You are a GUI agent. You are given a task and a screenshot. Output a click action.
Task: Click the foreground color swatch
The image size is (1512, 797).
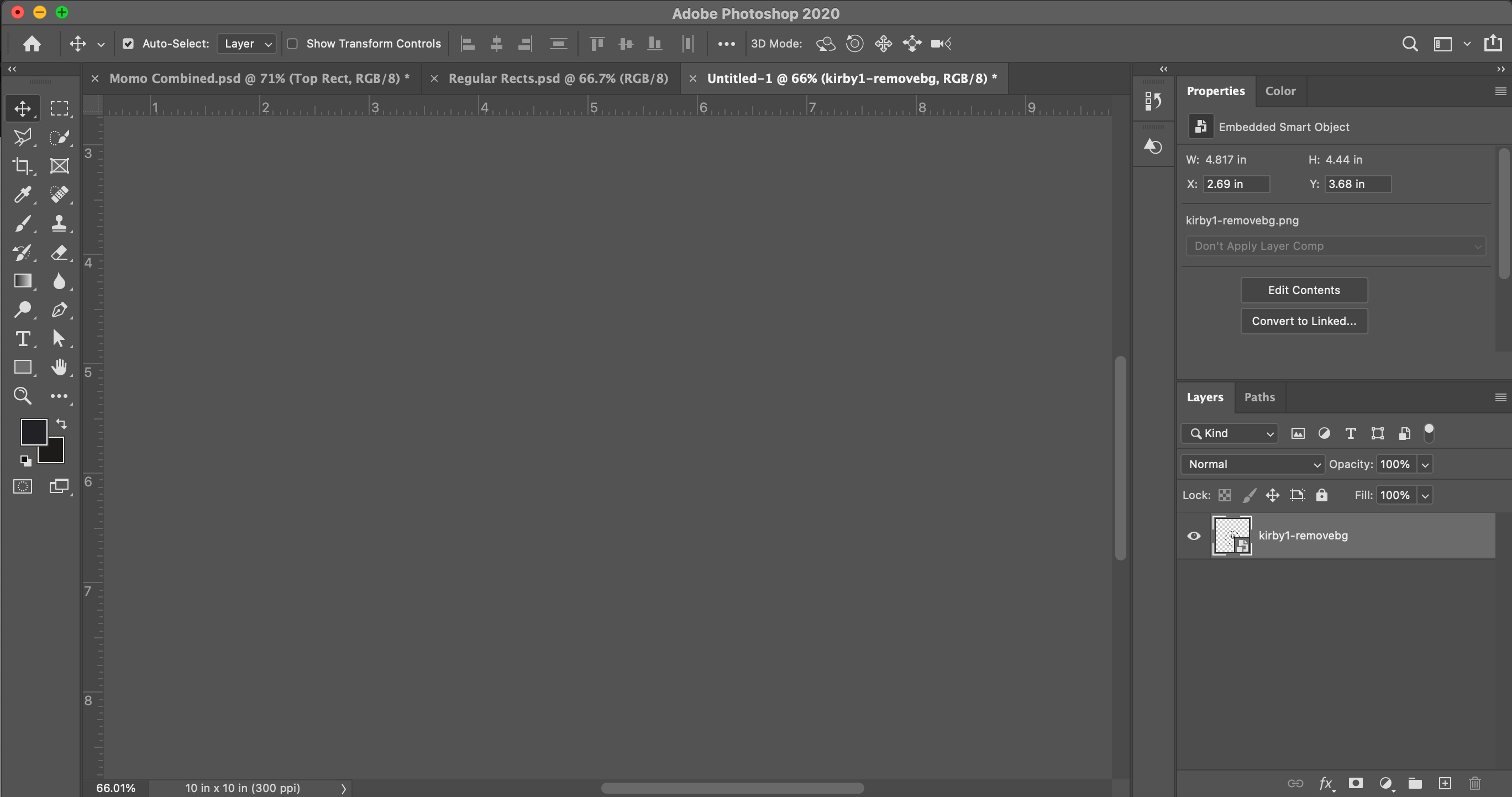click(x=33, y=431)
